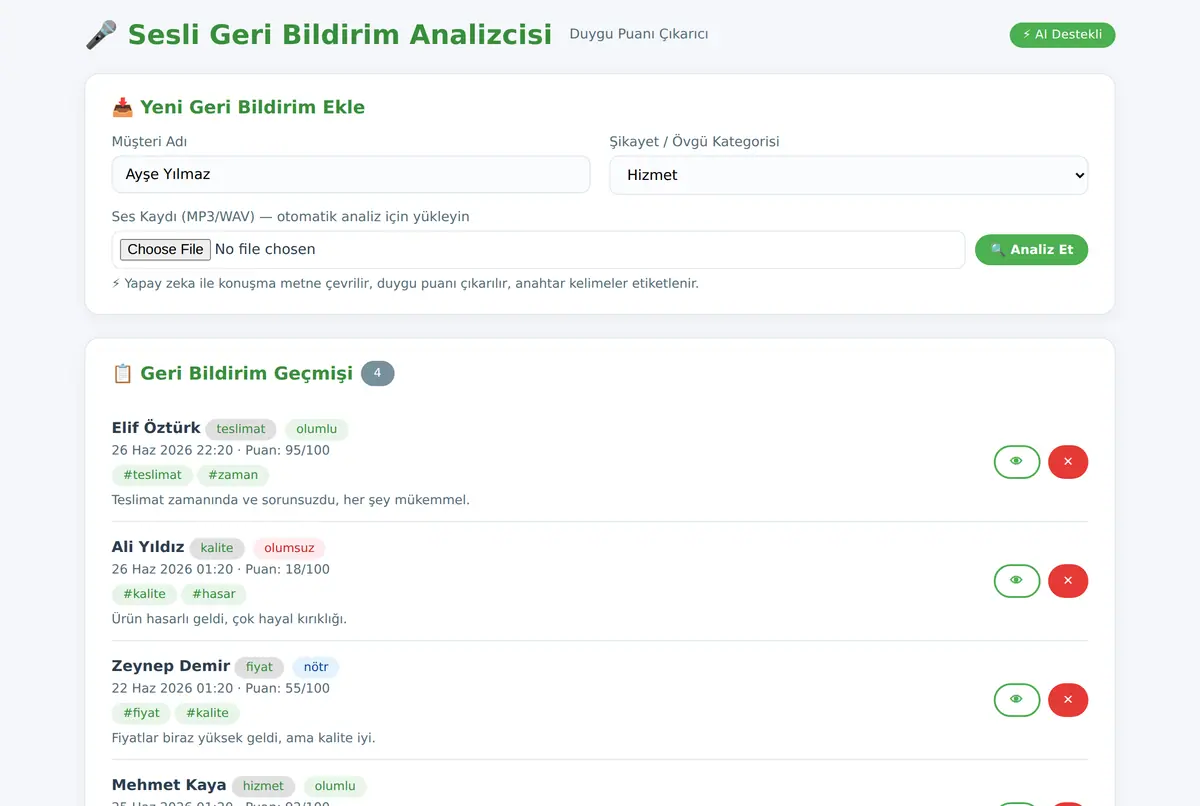Delete Ali Yıldız feedback entry
The height and width of the screenshot is (806, 1200).
pyautogui.click(x=1068, y=581)
